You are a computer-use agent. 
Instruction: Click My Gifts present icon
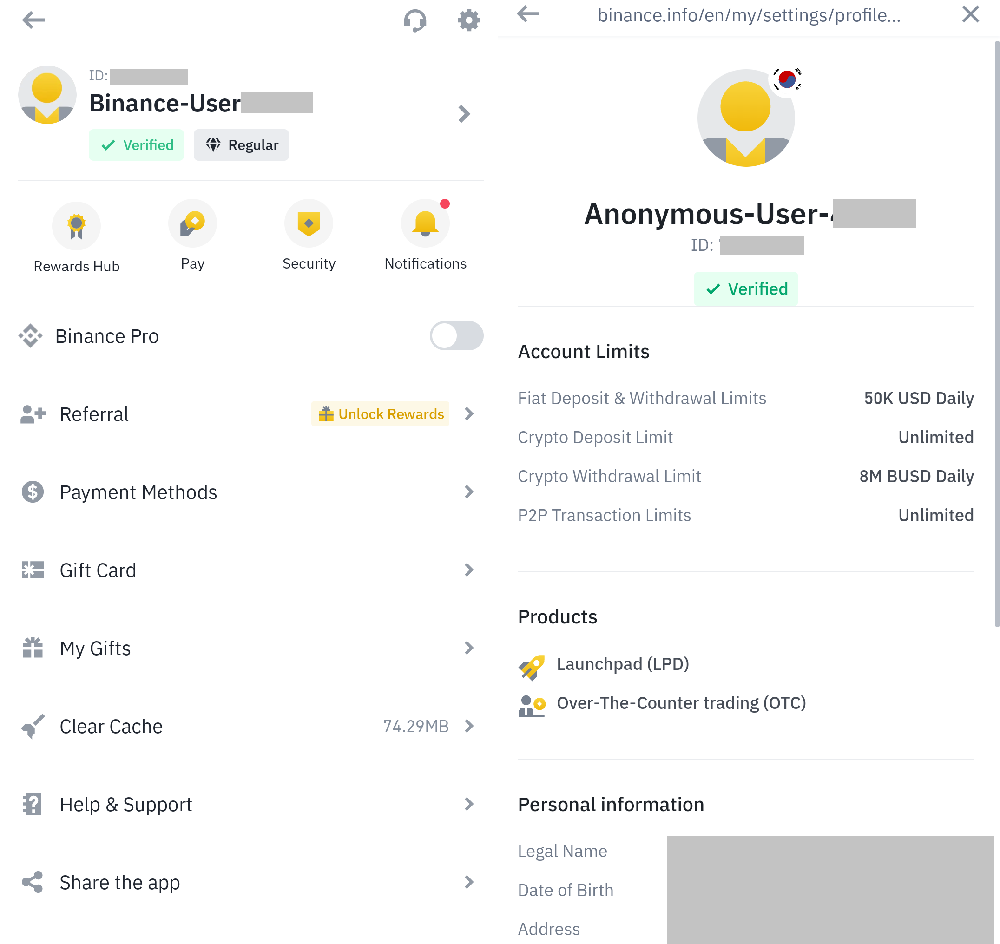(33, 647)
